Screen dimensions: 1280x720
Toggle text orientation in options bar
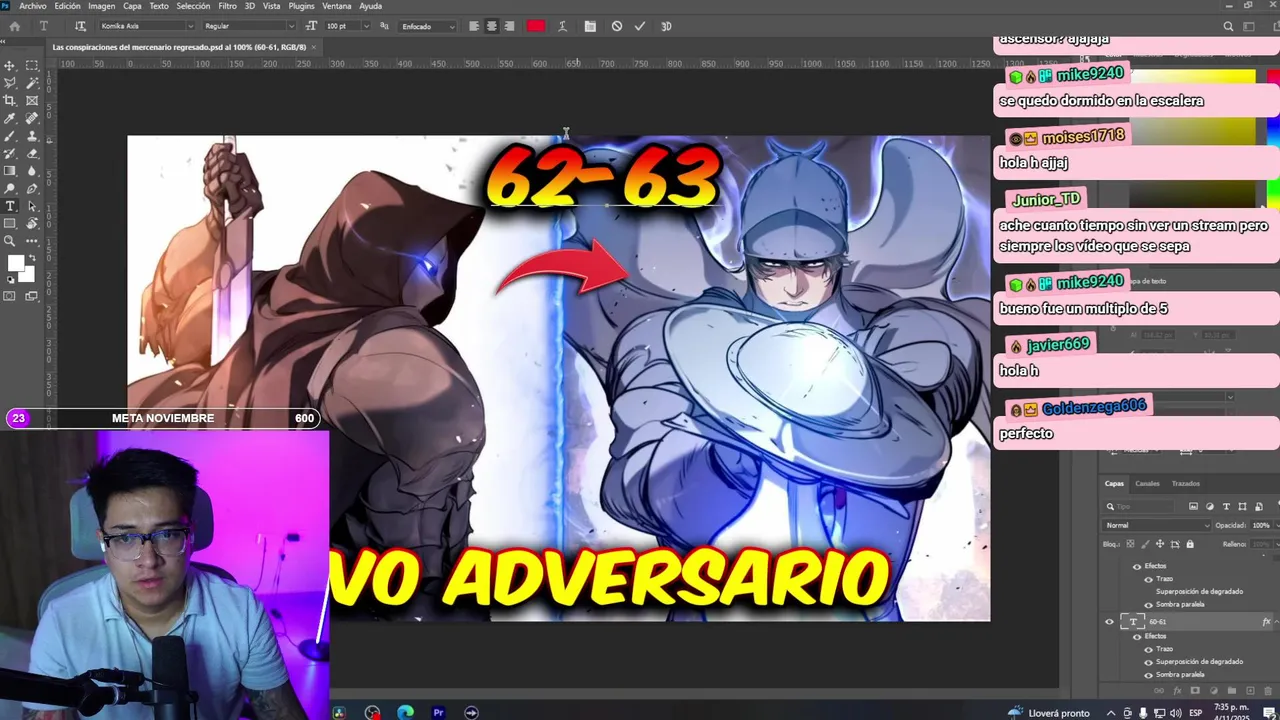pos(80,26)
